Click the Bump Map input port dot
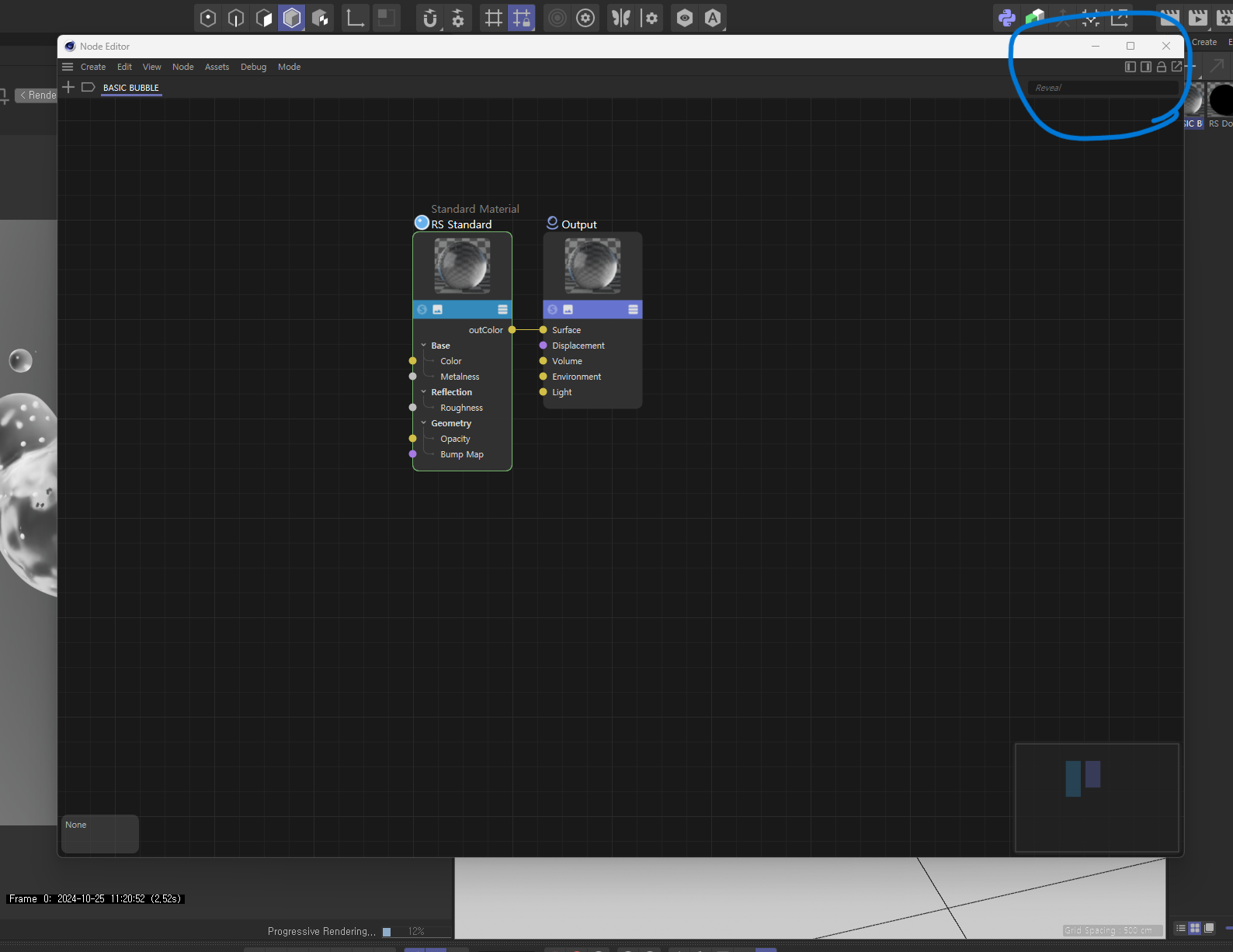Image resolution: width=1233 pixels, height=952 pixels. pyautogui.click(x=413, y=454)
